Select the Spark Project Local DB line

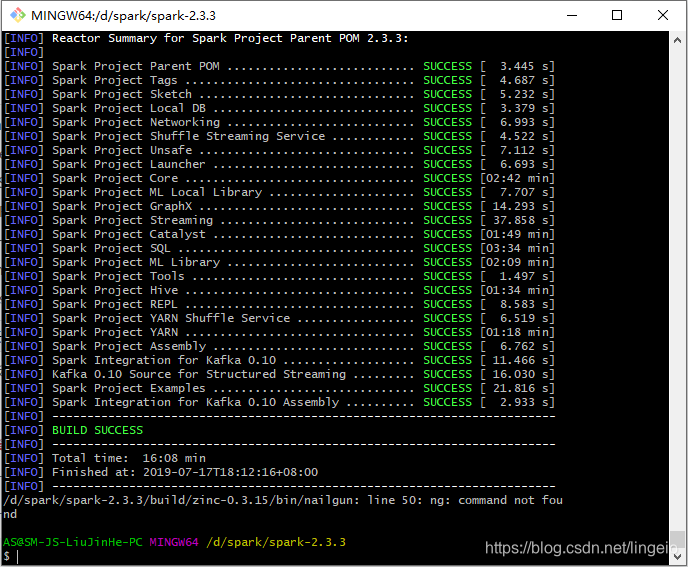click(280, 108)
